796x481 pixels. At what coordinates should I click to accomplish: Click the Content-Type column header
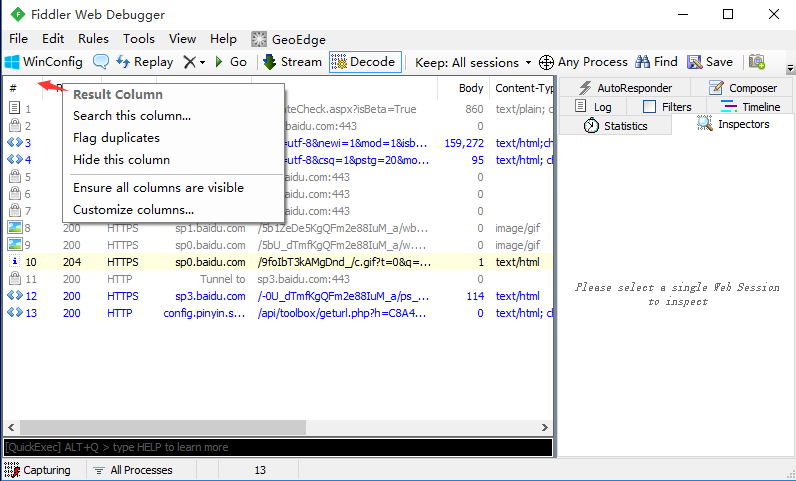(x=523, y=88)
